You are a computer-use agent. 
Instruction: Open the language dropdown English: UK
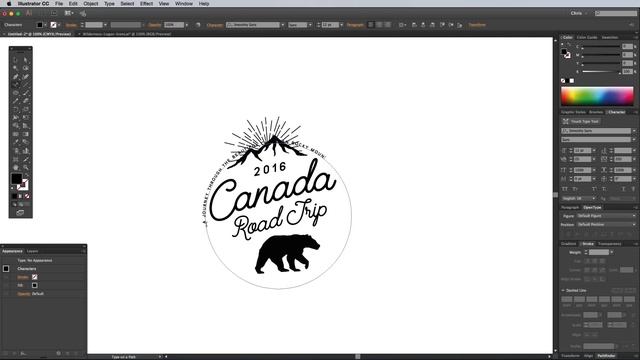click(x=578, y=198)
